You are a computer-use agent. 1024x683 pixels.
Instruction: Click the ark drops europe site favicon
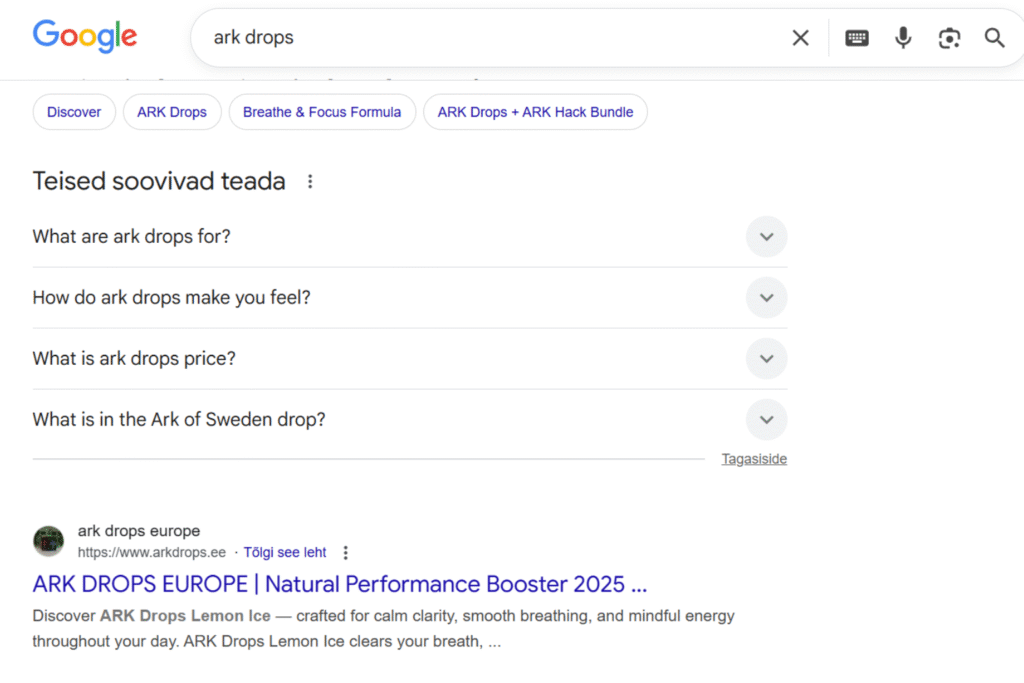click(x=49, y=541)
